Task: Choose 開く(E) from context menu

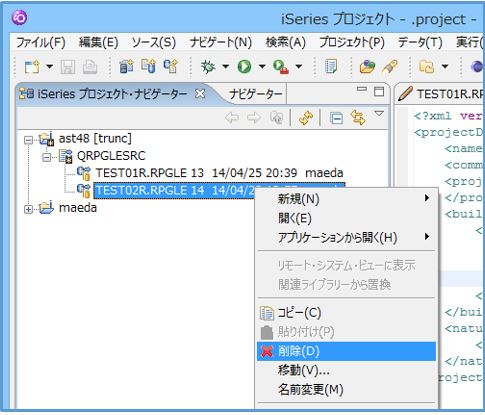Action: (347, 218)
